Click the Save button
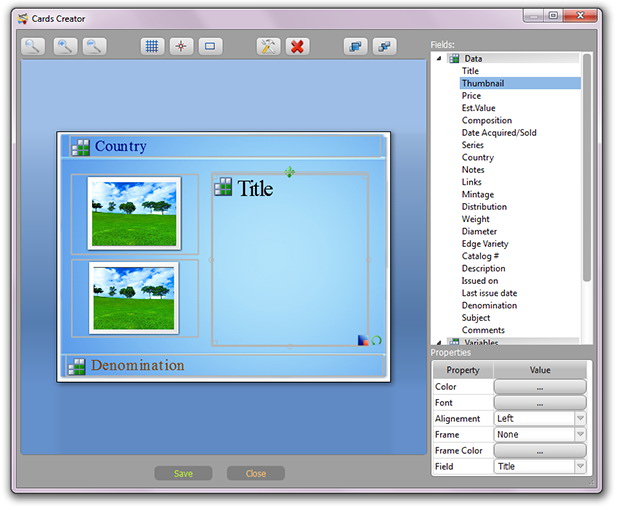 tap(183, 473)
